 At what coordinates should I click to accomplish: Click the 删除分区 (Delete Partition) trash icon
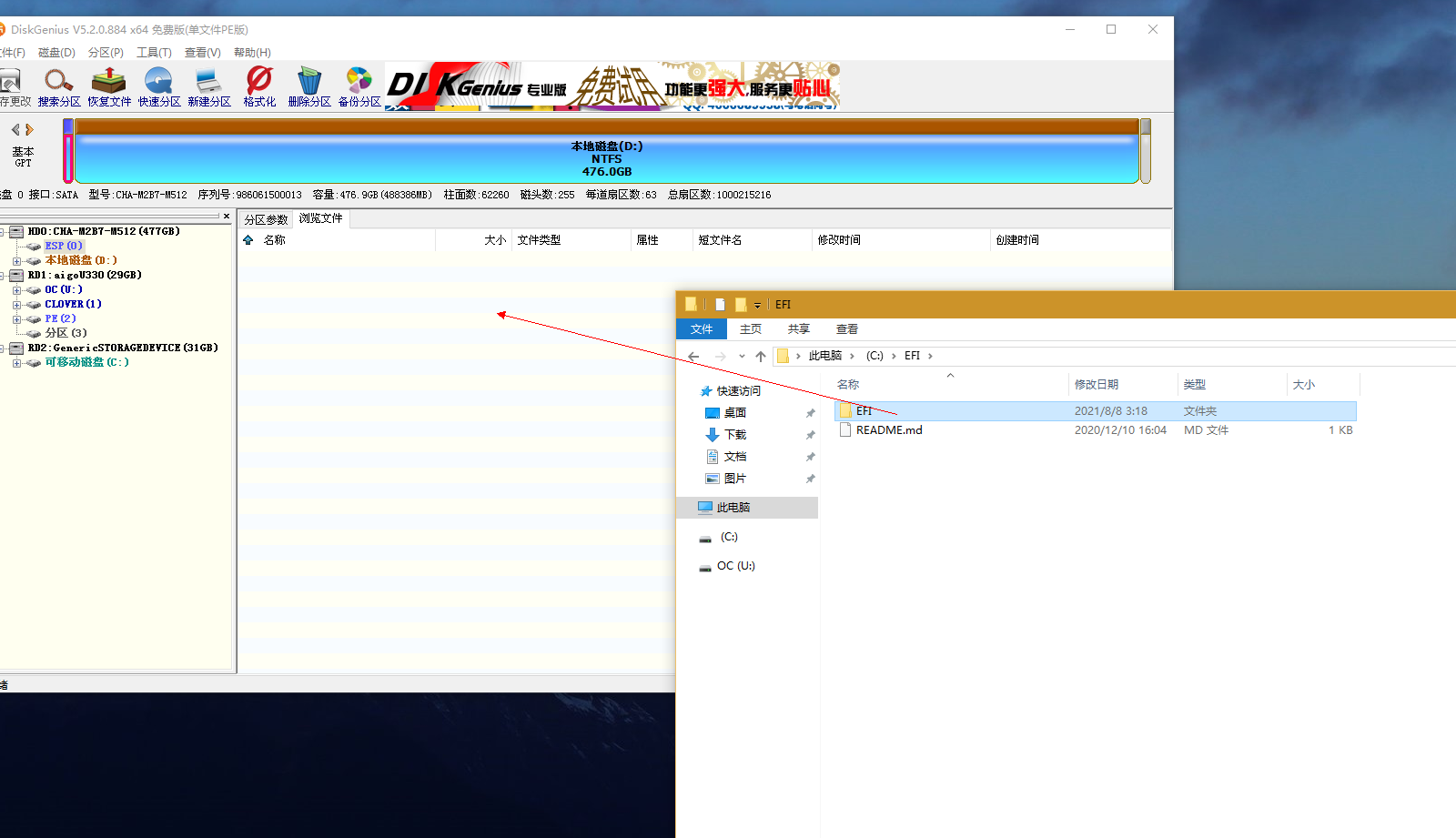(x=309, y=83)
